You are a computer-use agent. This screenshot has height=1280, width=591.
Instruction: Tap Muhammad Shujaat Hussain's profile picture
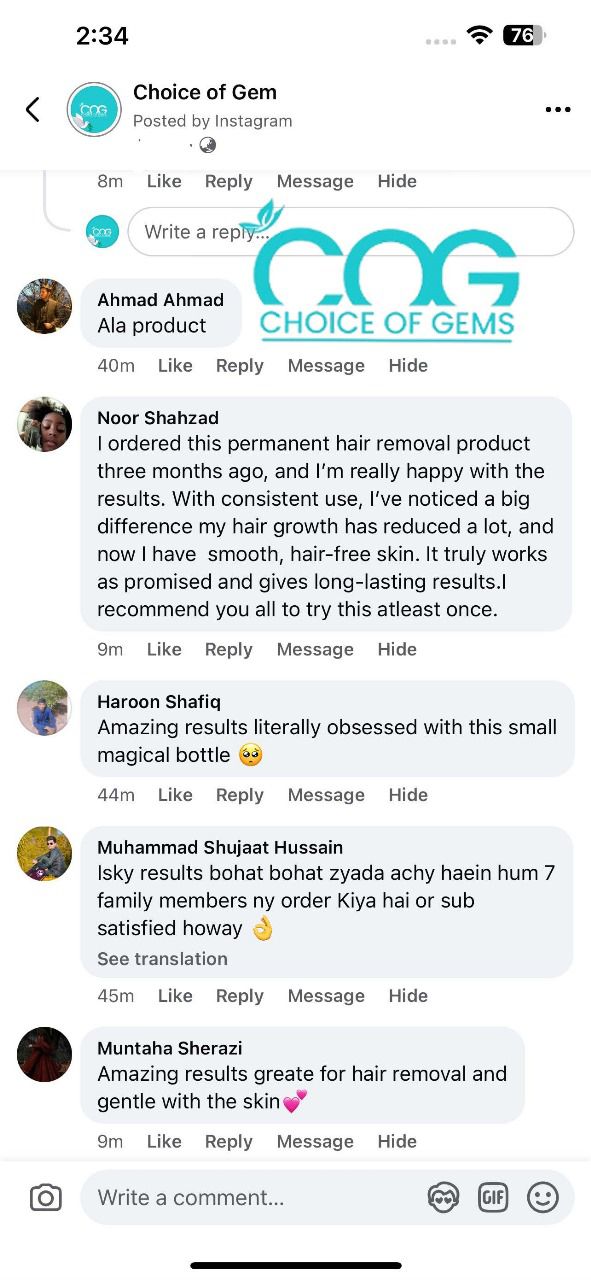coord(44,853)
